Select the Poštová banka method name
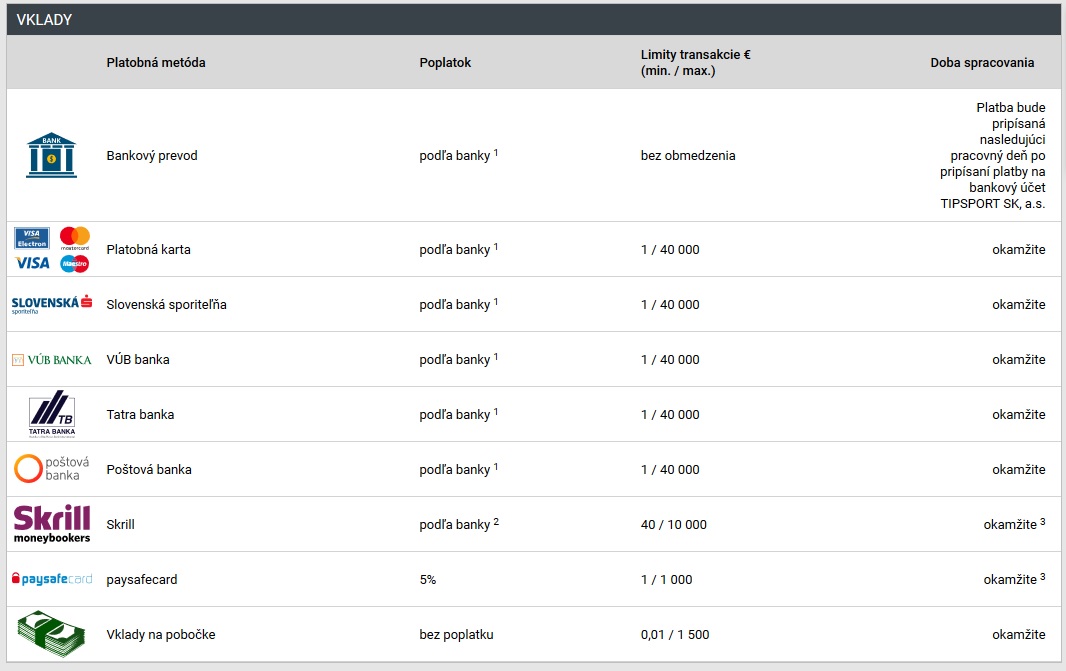Viewport: 1066px width, 671px height. click(149, 470)
